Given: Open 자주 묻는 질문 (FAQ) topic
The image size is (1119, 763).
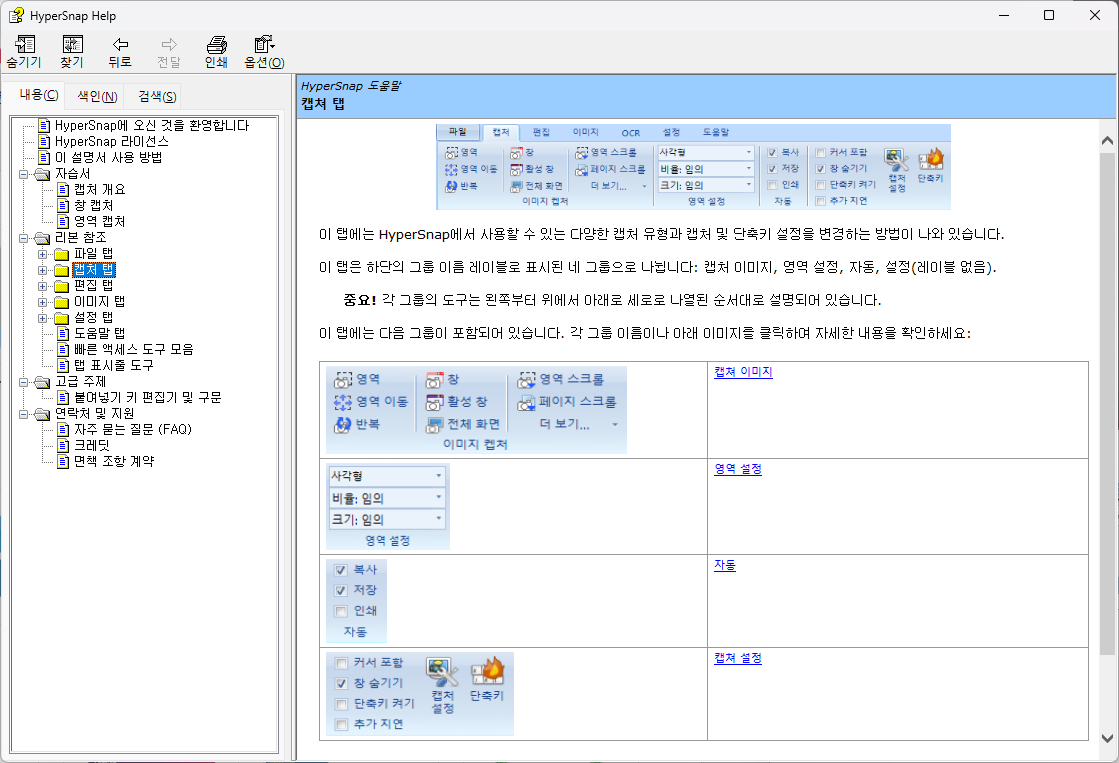Looking at the screenshot, I should (133, 429).
